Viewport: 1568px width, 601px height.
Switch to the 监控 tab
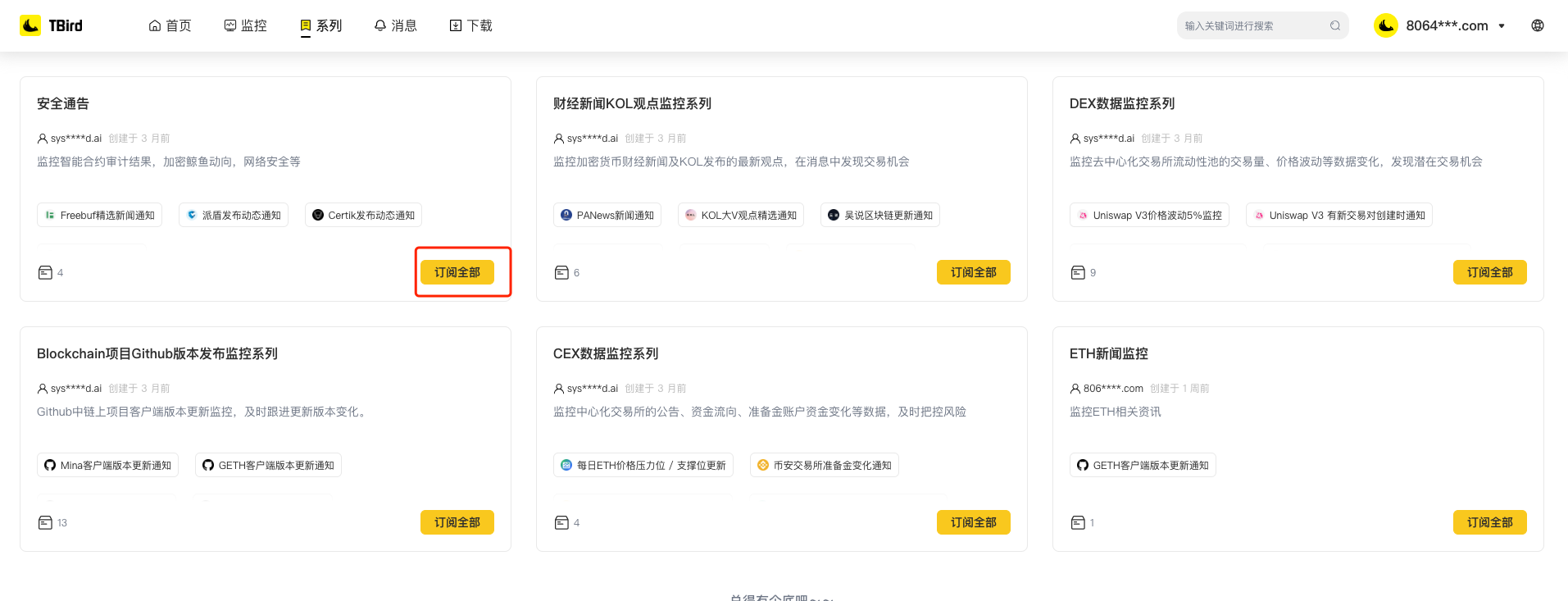245,25
